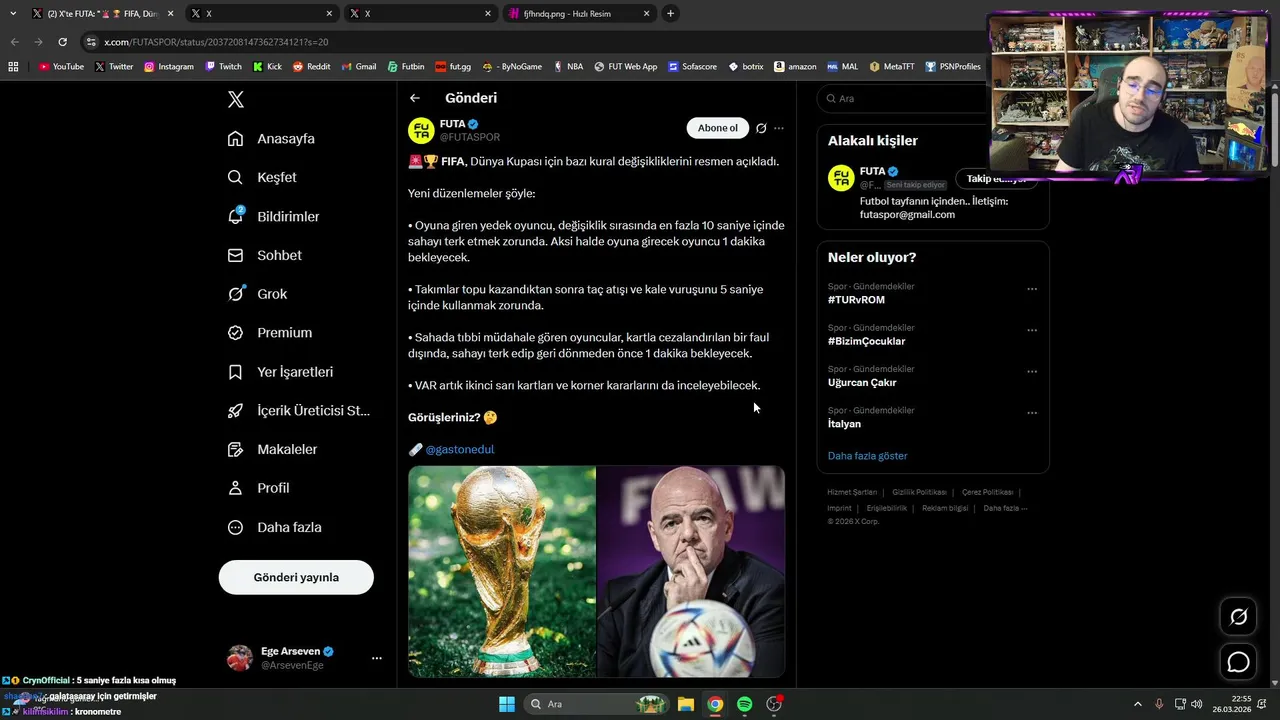Open more options for İtalyan trend
The width and height of the screenshot is (1280, 720).
point(1032,412)
